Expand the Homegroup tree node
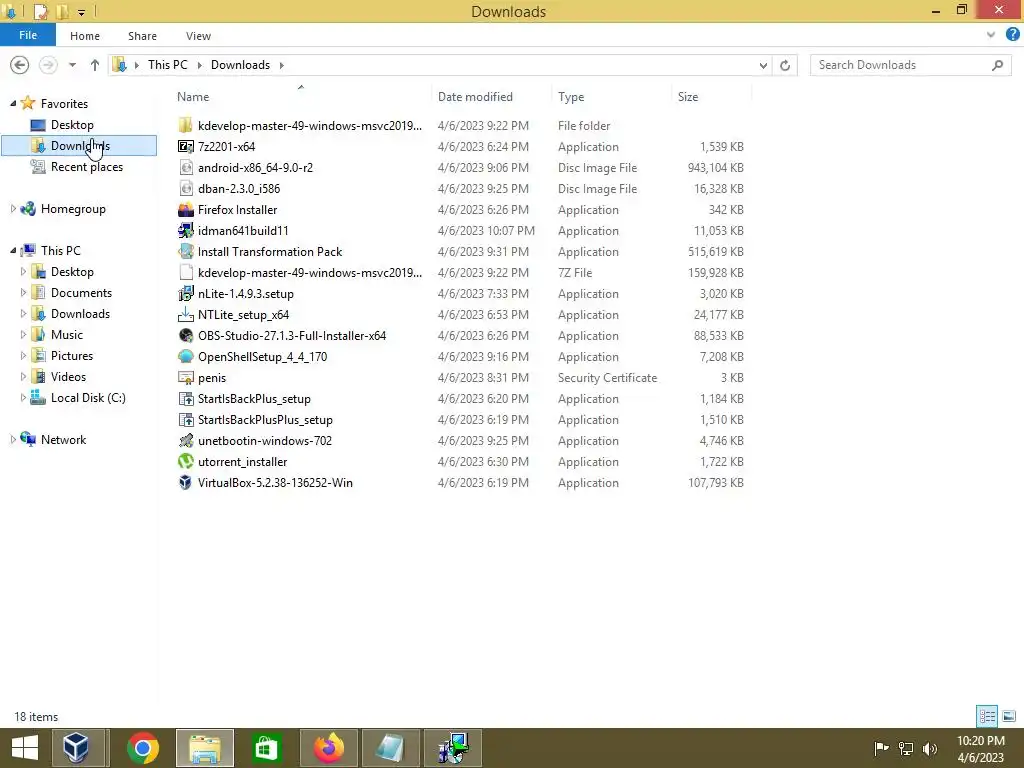1024x768 pixels. coord(13,209)
